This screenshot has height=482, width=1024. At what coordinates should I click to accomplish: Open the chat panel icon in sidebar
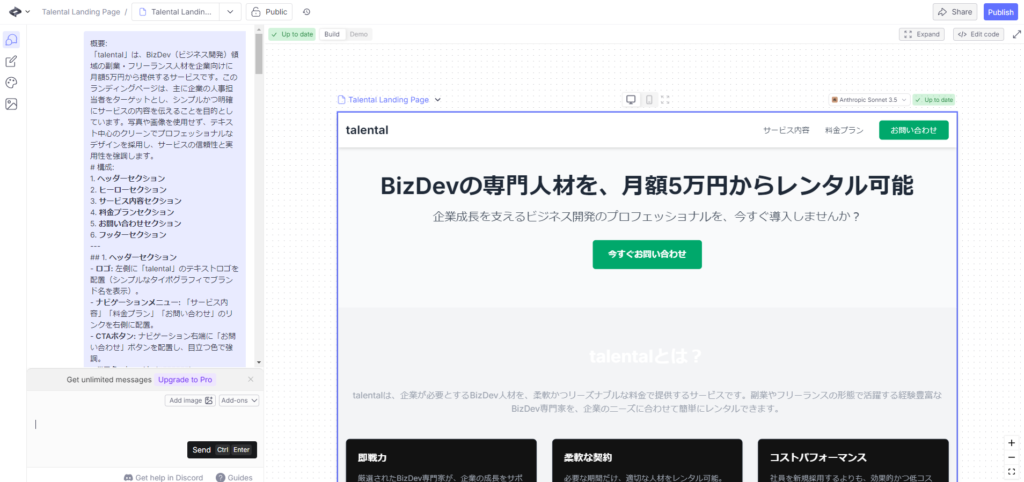tap(12, 40)
